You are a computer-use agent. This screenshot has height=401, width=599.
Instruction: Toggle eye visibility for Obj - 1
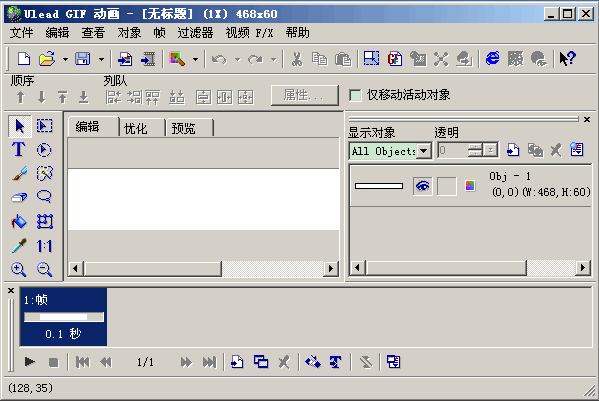pos(423,186)
